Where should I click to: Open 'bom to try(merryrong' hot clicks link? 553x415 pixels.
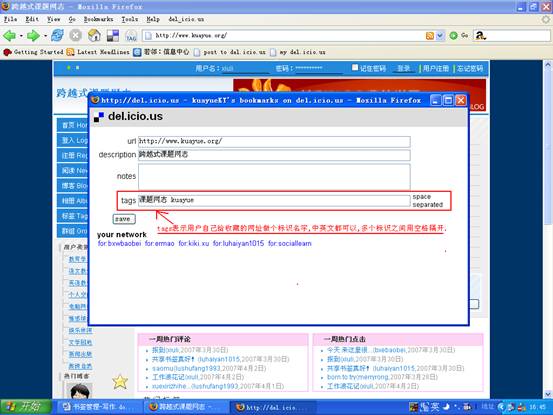click(x=358, y=377)
